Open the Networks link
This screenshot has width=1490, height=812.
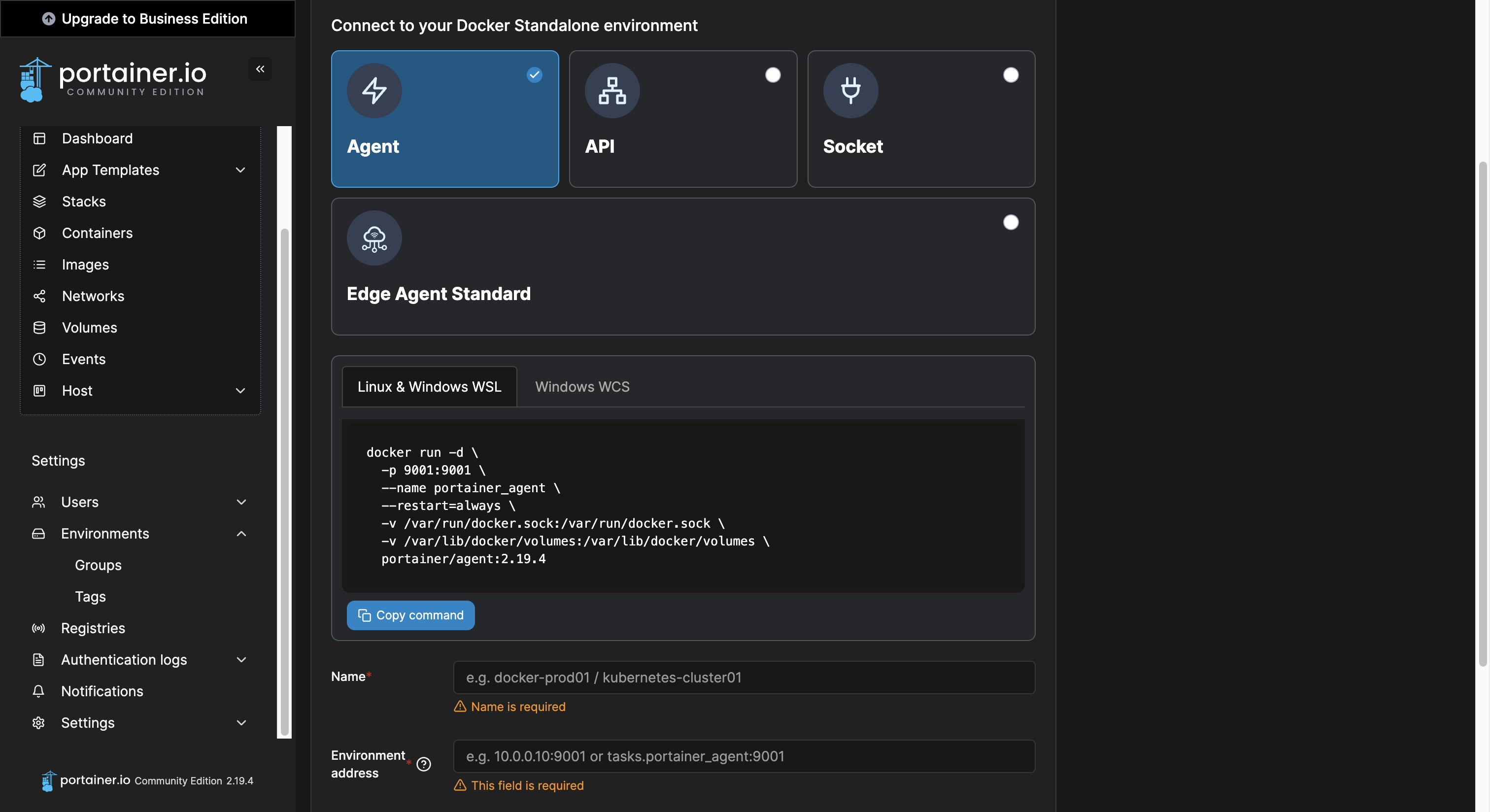[x=93, y=296]
